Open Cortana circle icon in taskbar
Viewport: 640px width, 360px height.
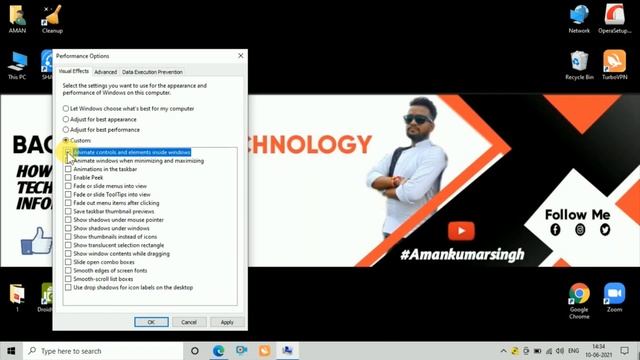[x=195, y=351]
